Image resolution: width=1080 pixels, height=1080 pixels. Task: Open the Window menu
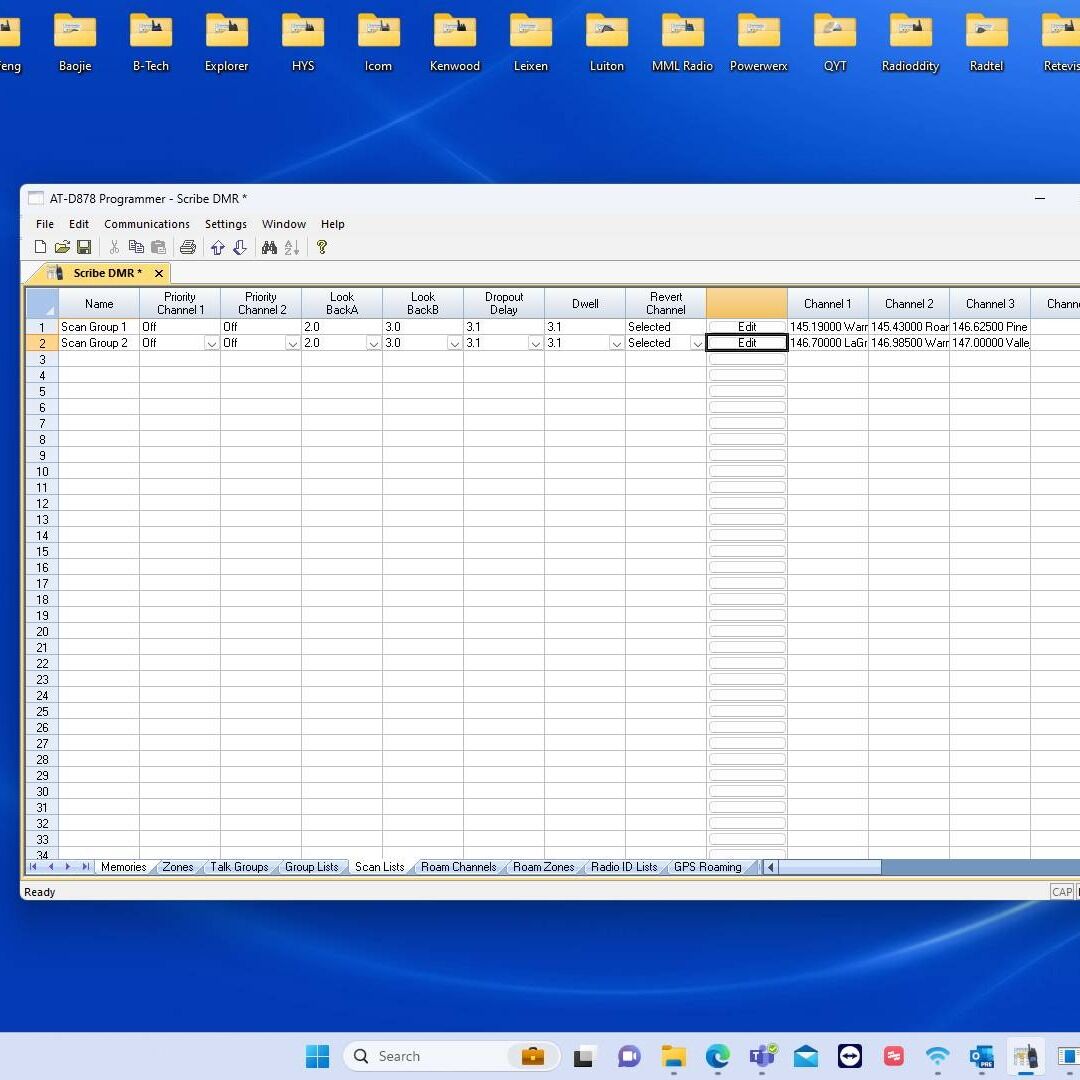(x=284, y=224)
